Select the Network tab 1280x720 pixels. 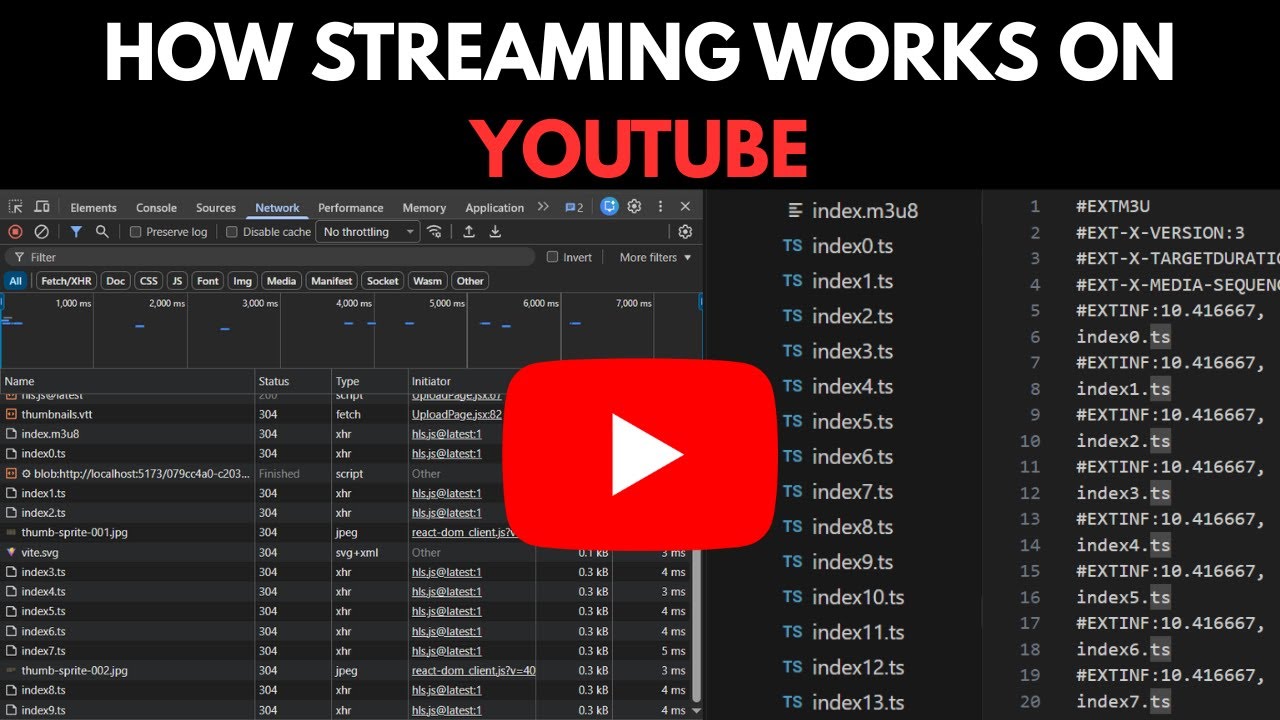tap(277, 208)
